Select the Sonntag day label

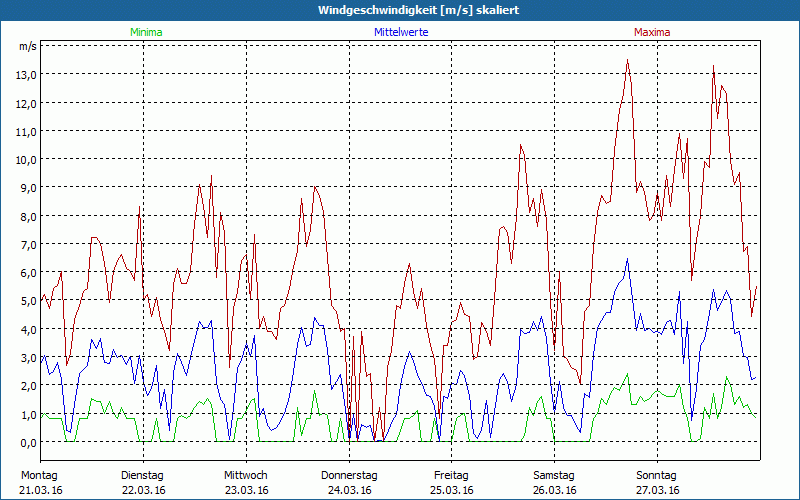click(x=657, y=475)
